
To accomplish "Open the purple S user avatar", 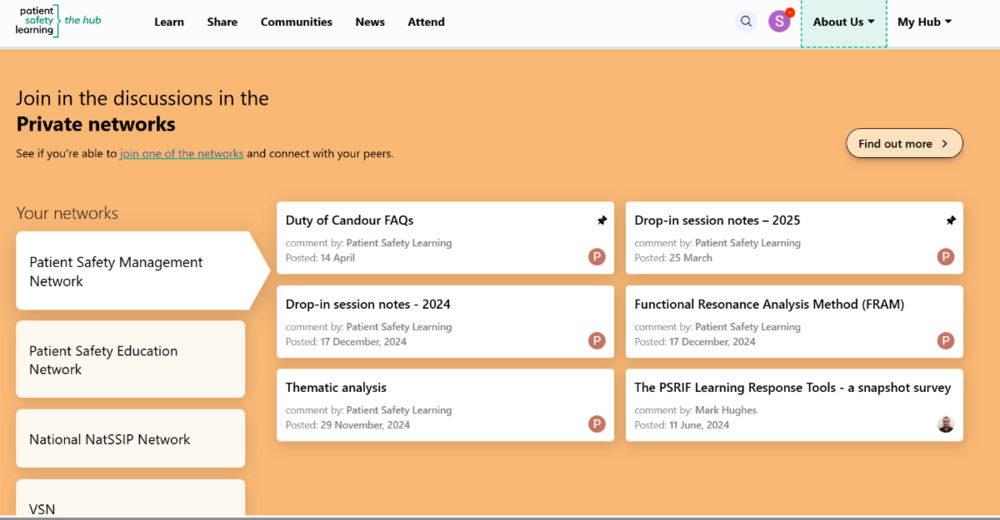I will click(x=779, y=22).
